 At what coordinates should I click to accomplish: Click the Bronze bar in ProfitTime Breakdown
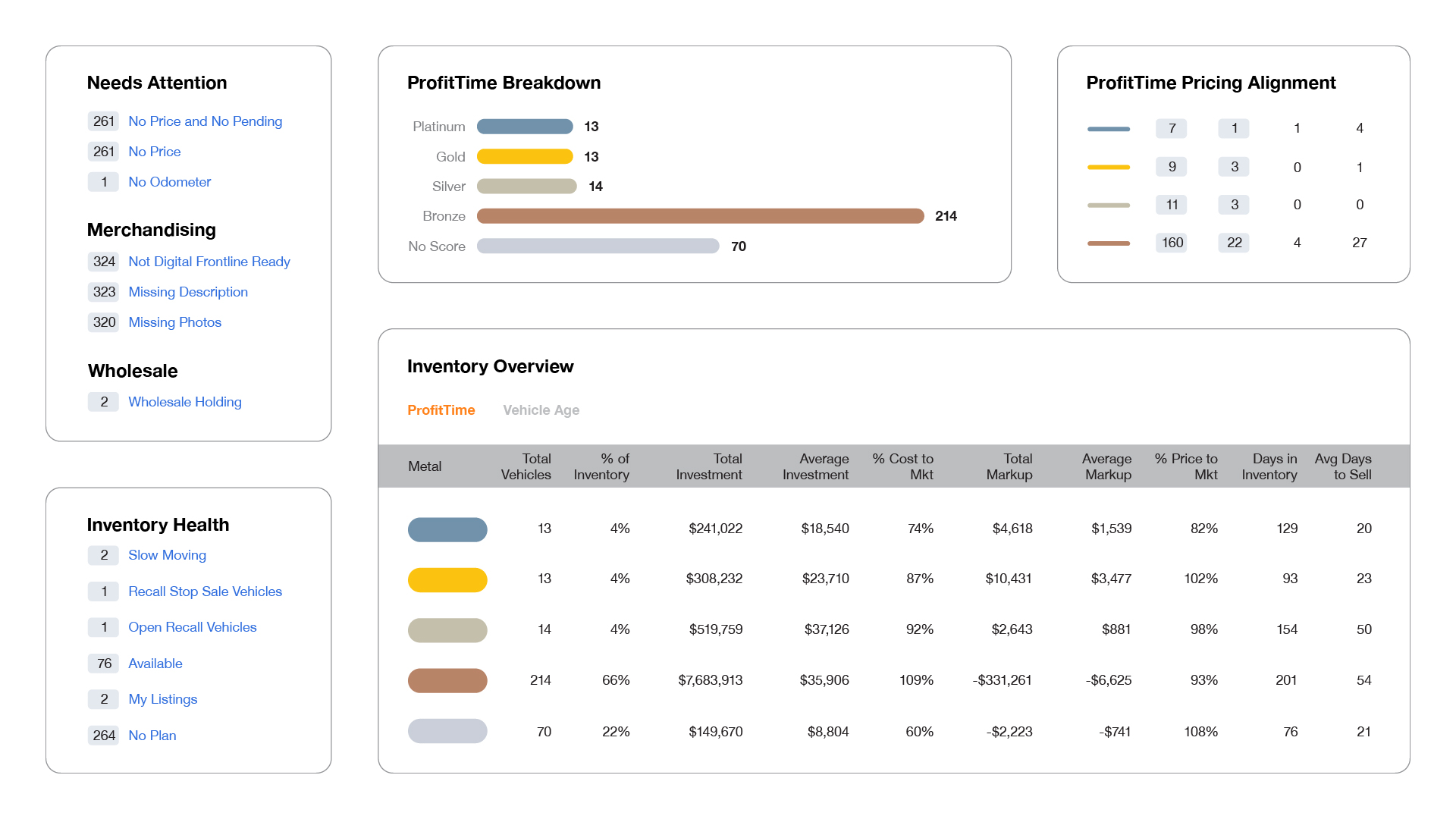[699, 216]
